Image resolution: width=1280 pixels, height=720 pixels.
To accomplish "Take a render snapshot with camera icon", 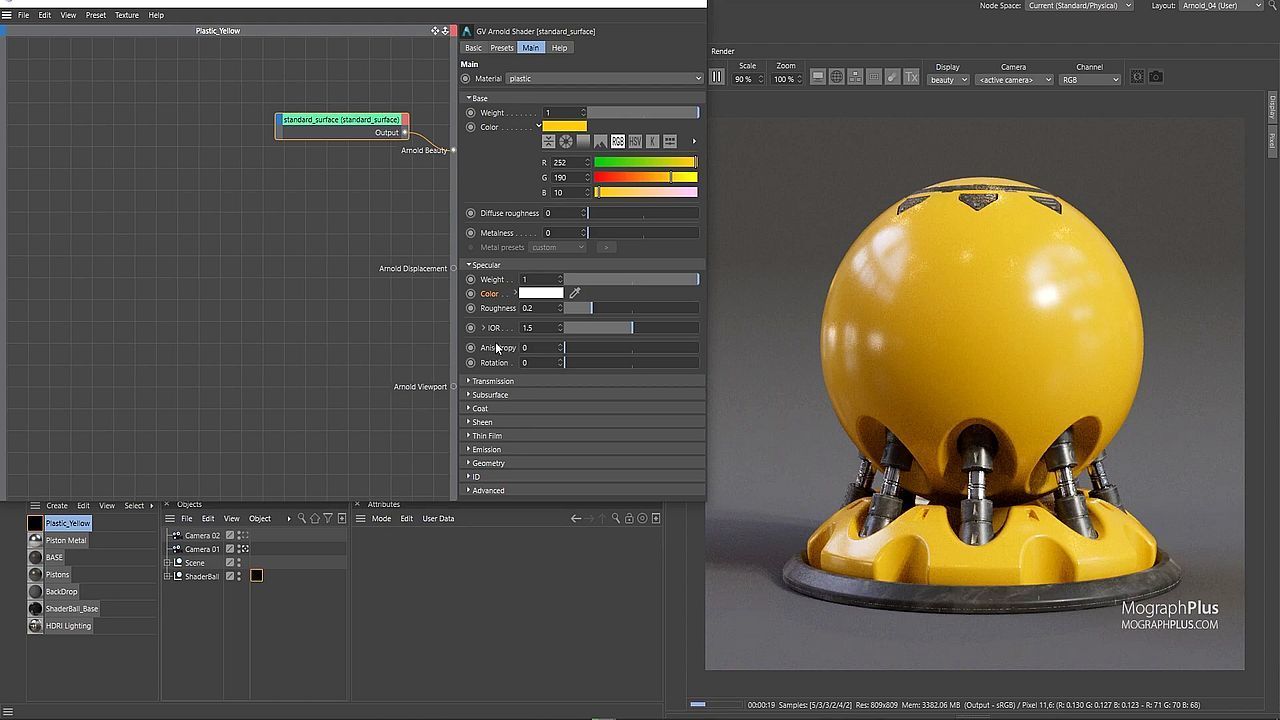I will point(1156,78).
